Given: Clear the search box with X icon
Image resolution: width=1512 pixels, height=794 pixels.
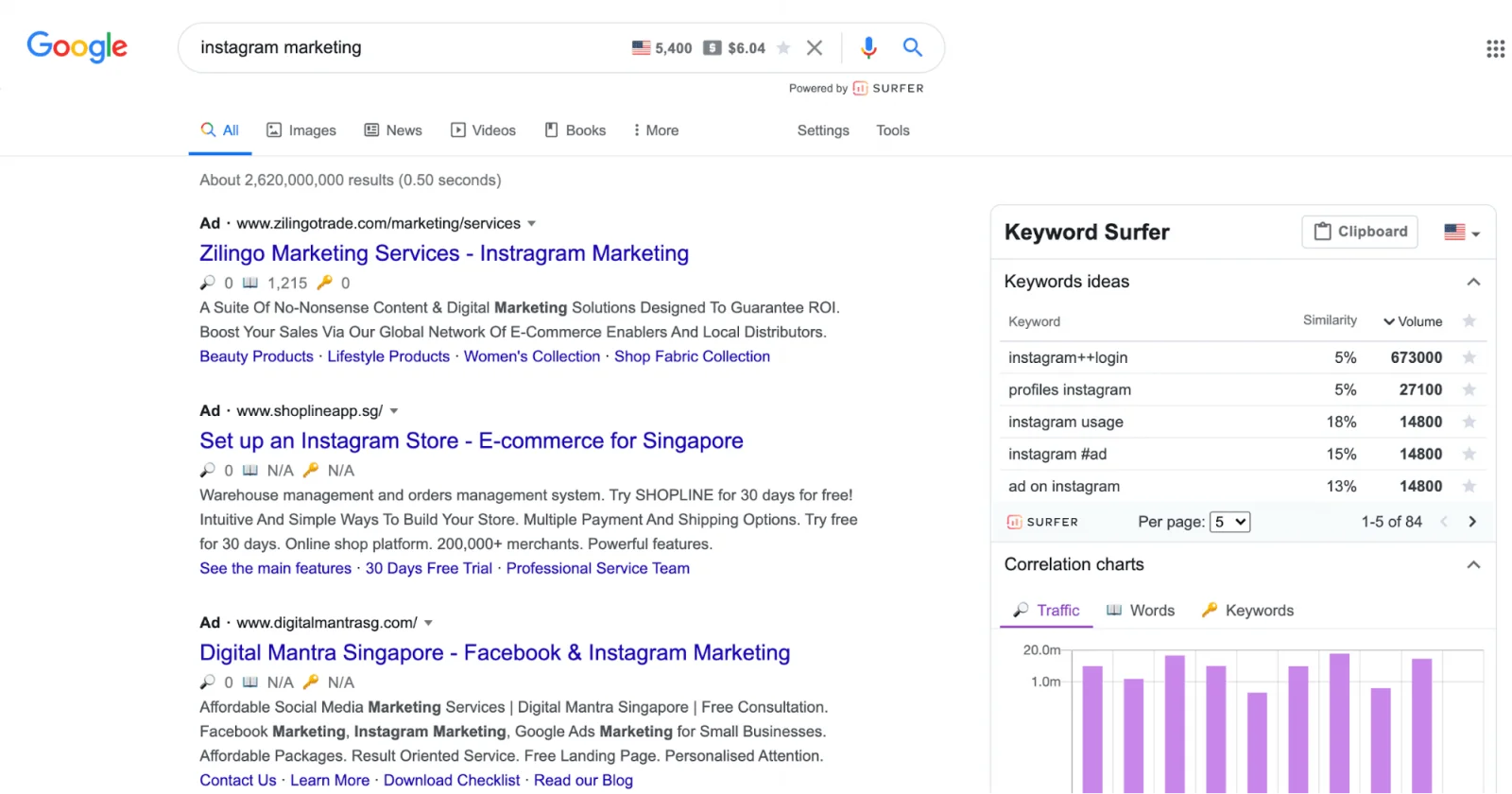Looking at the screenshot, I should pyautogui.click(x=815, y=47).
